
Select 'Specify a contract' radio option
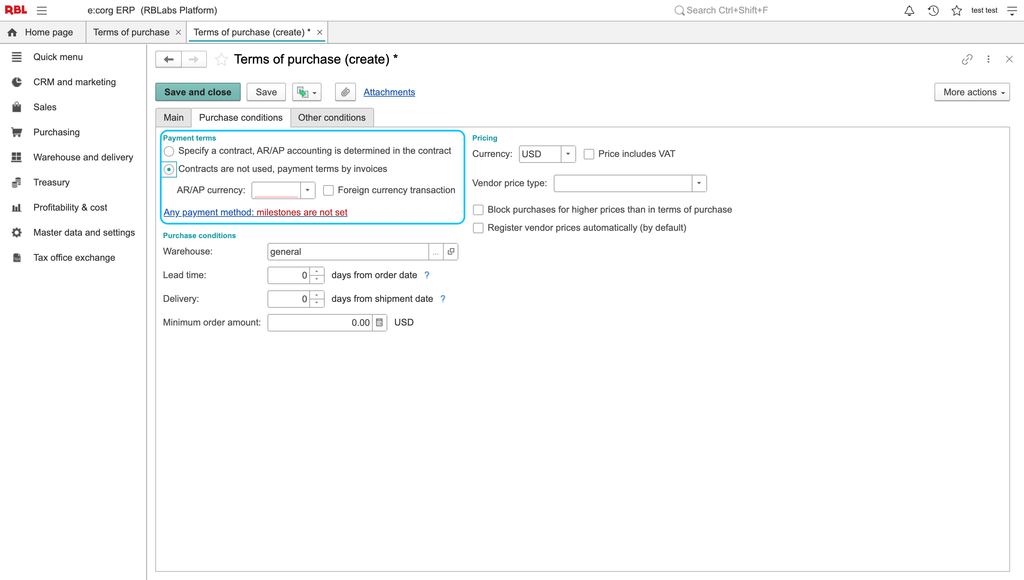pos(169,151)
